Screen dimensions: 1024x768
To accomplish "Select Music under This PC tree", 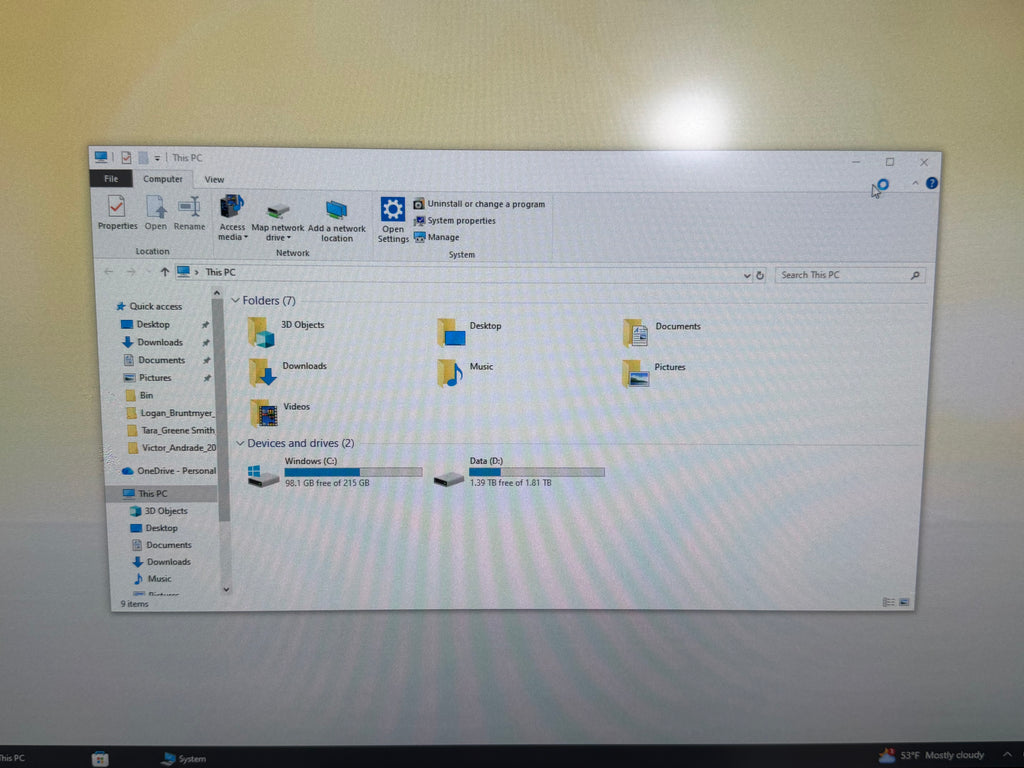I will point(153,579).
